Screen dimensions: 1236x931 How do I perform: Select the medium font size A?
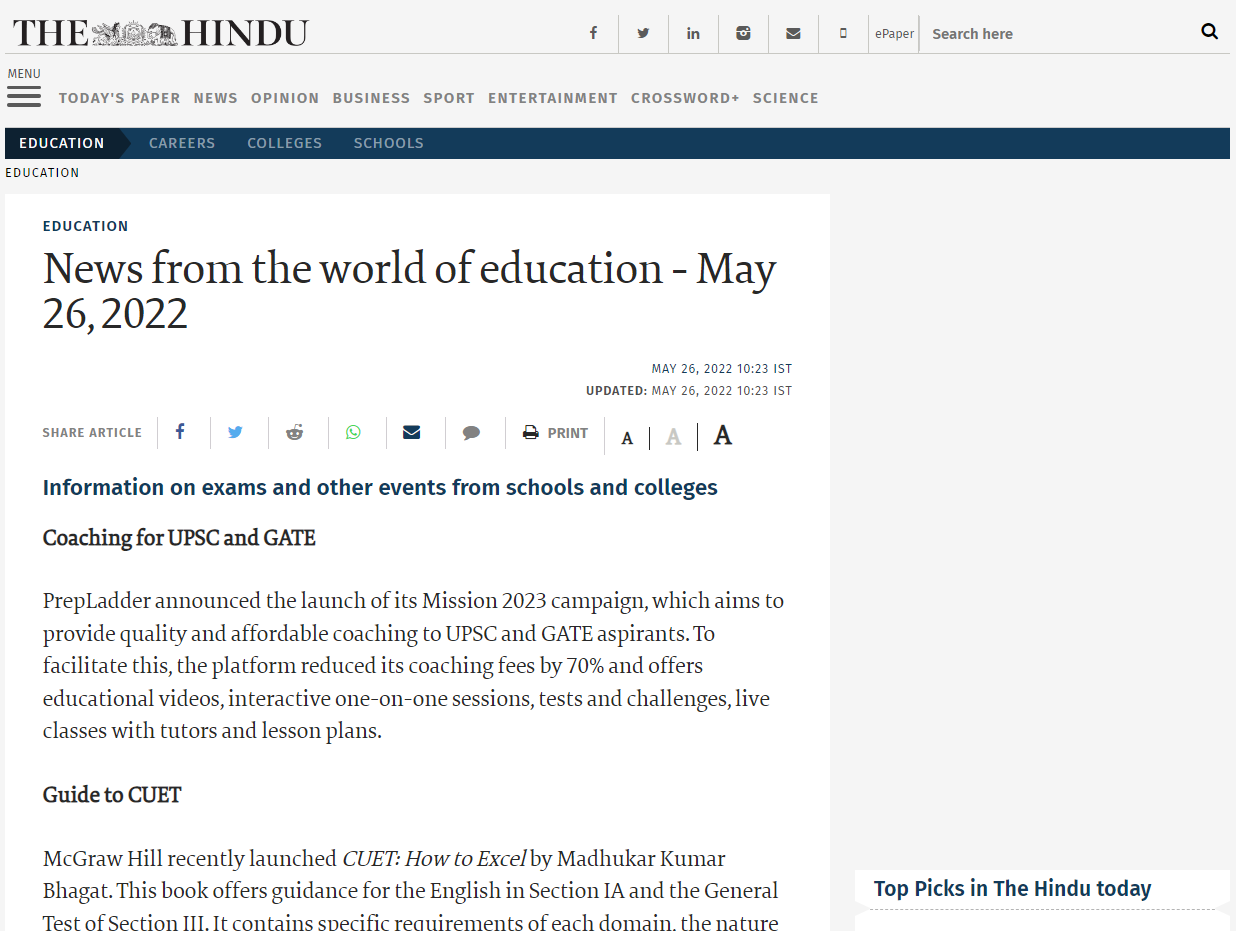point(674,437)
